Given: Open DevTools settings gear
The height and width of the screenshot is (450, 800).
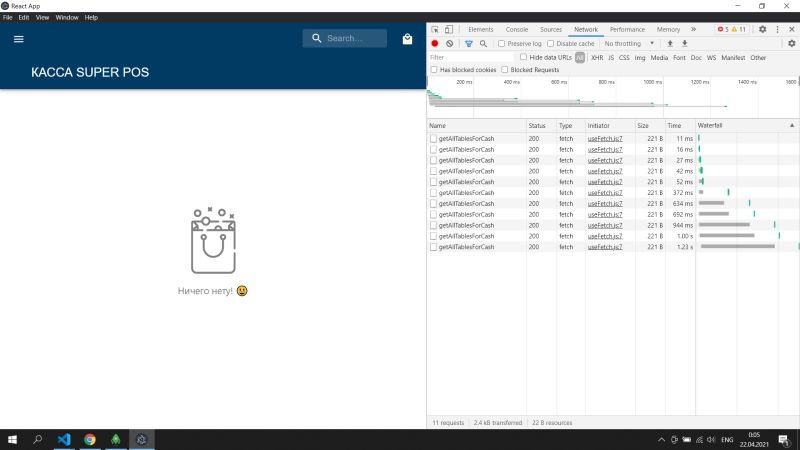Looking at the screenshot, I should pos(762,30).
